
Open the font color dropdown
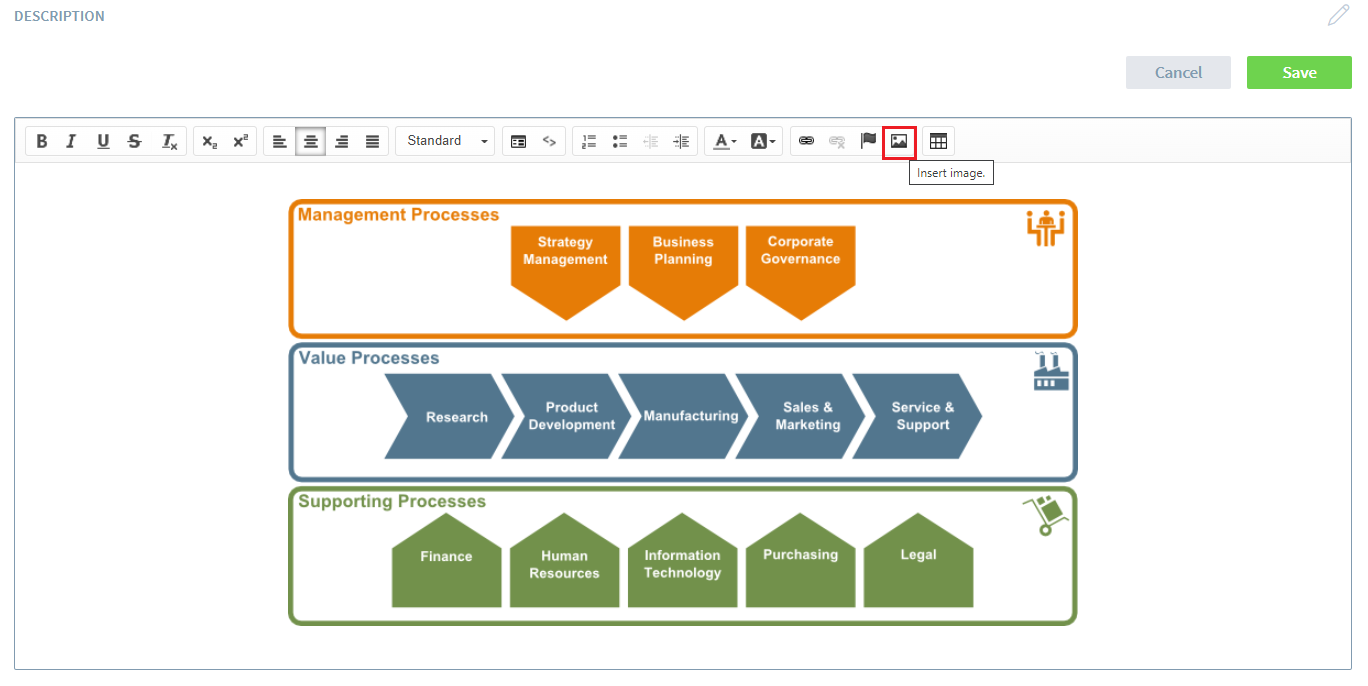pyautogui.click(x=725, y=141)
